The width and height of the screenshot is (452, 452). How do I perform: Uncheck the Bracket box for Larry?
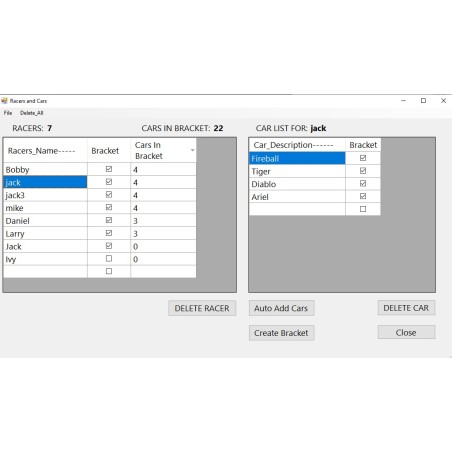pos(109,233)
